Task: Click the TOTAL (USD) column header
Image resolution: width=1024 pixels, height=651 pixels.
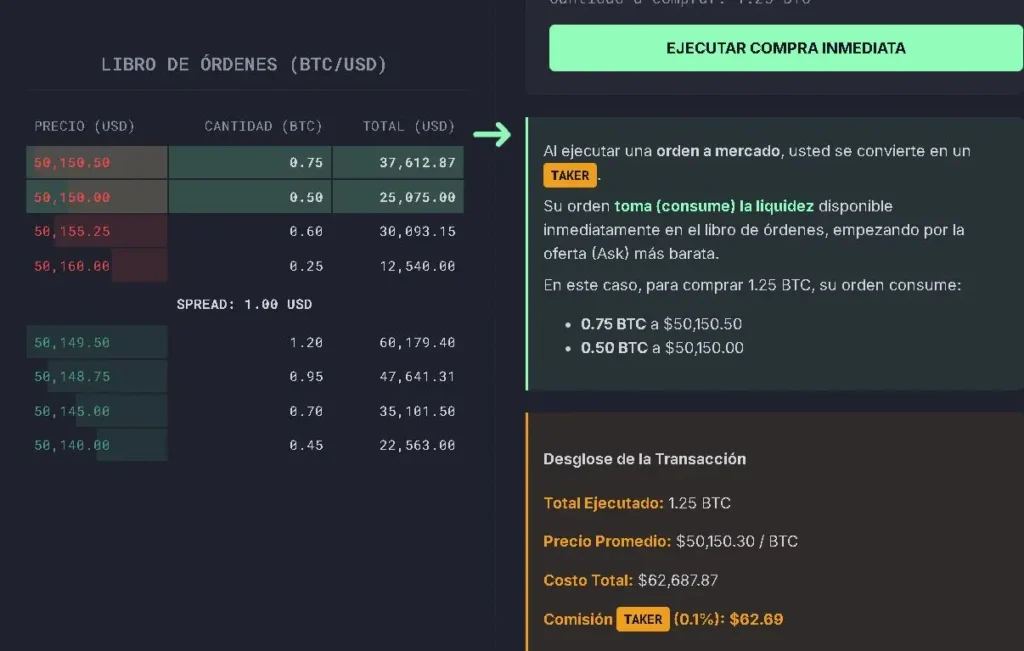Action: tap(408, 126)
